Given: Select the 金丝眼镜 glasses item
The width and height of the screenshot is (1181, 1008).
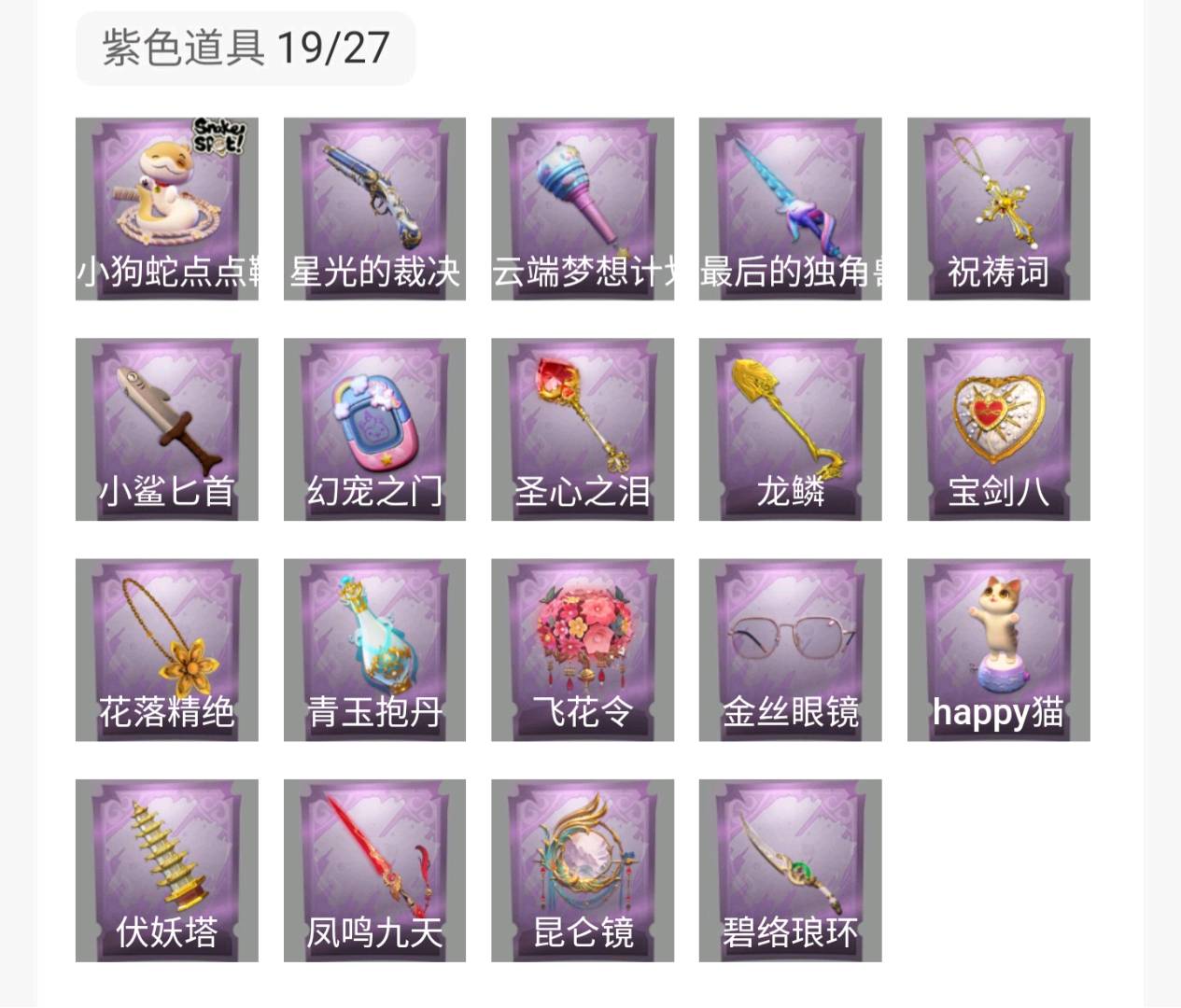Looking at the screenshot, I should [790, 651].
